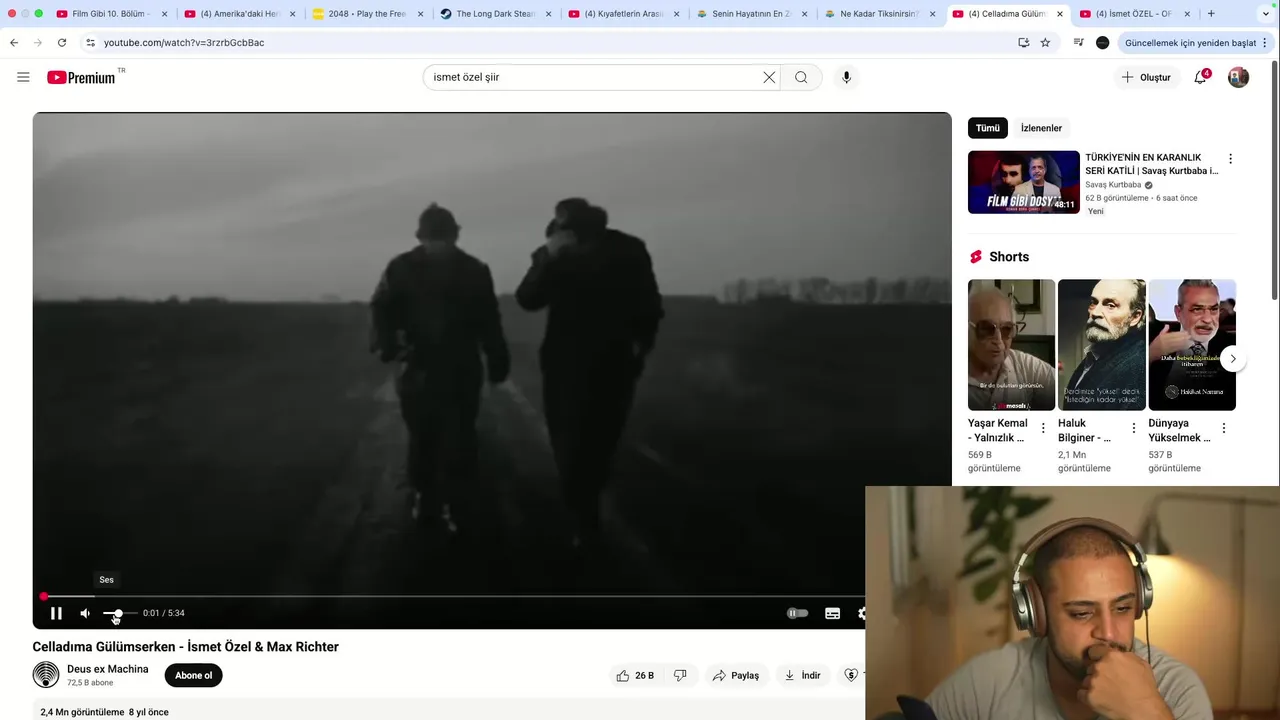This screenshot has height=720, width=1280.
Task: Toggle autoplay switch in player
Action: coord(797,613)
